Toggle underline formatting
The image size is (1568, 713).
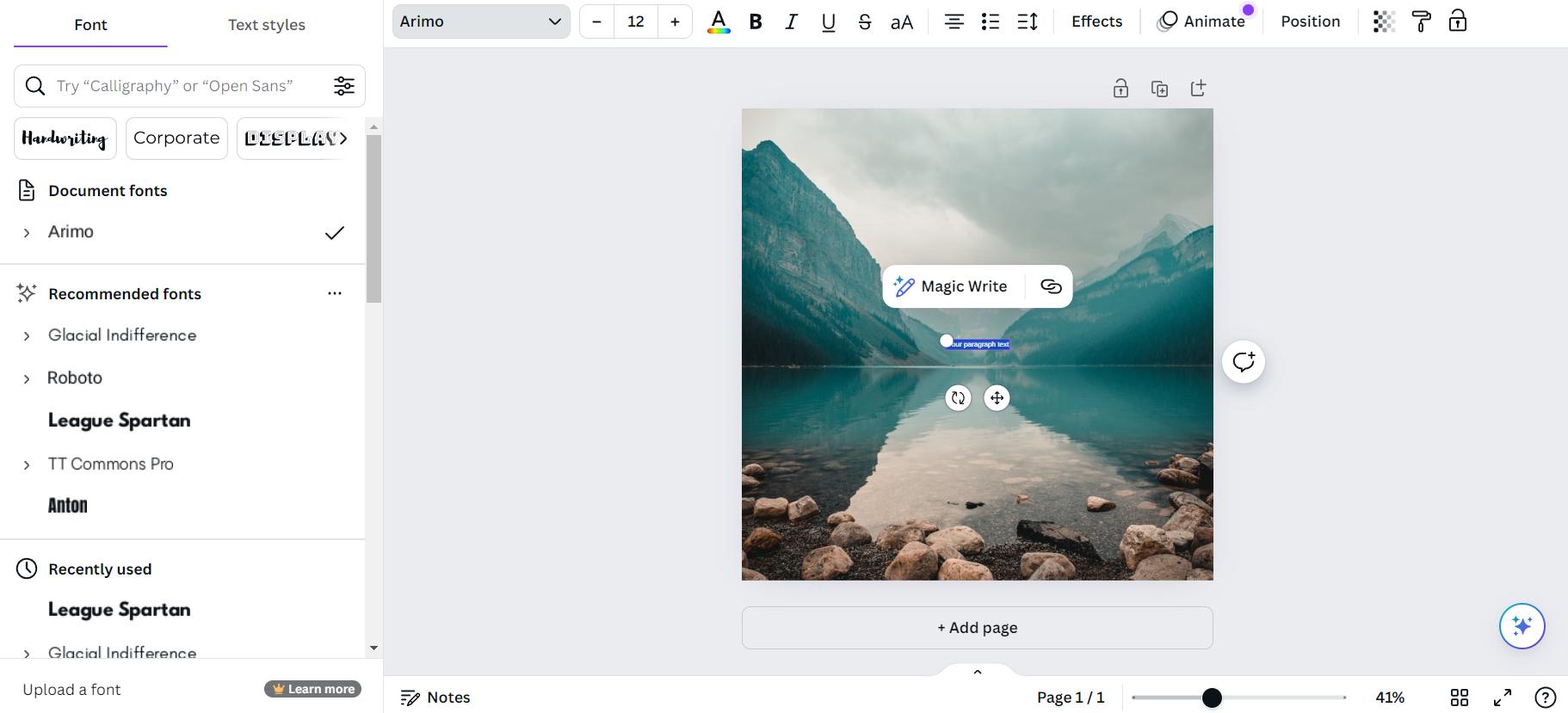pos(829,22)
